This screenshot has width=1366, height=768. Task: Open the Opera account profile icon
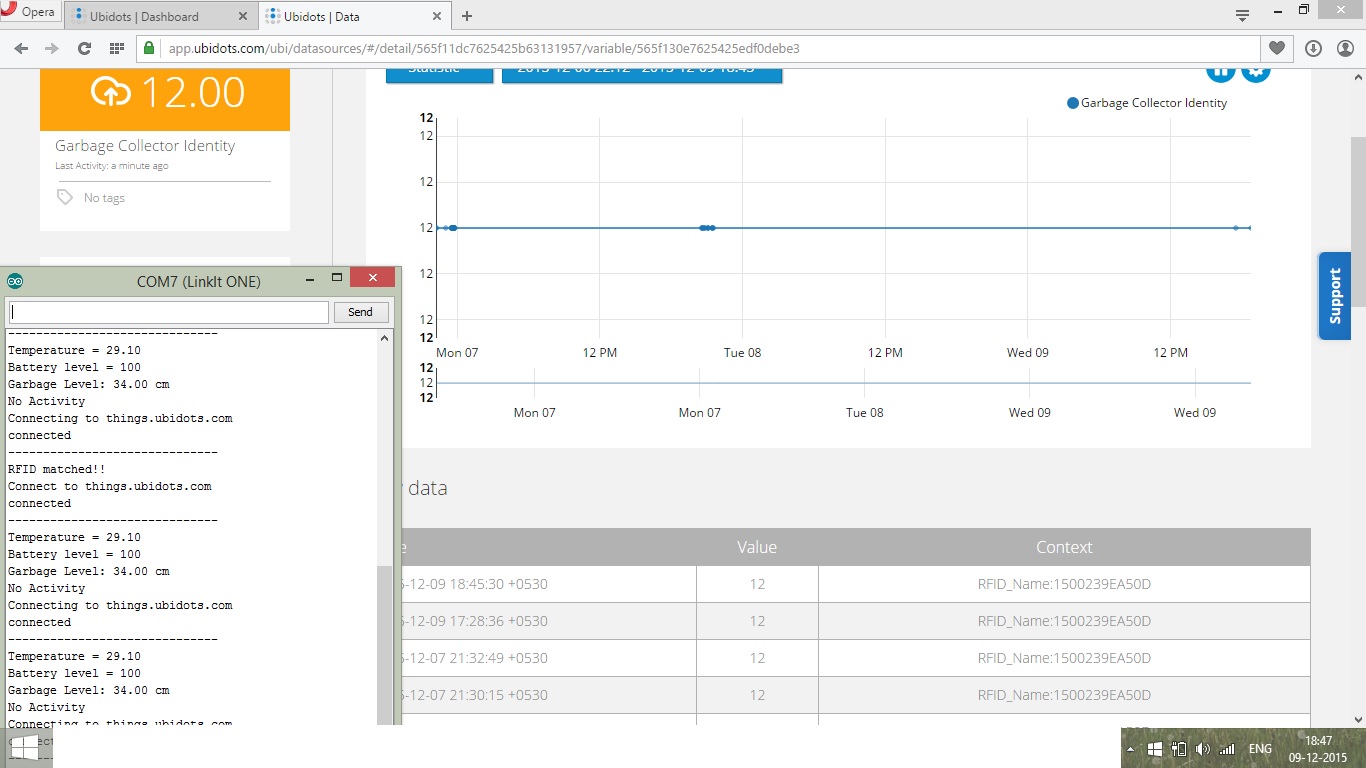tap(1345, 48)
